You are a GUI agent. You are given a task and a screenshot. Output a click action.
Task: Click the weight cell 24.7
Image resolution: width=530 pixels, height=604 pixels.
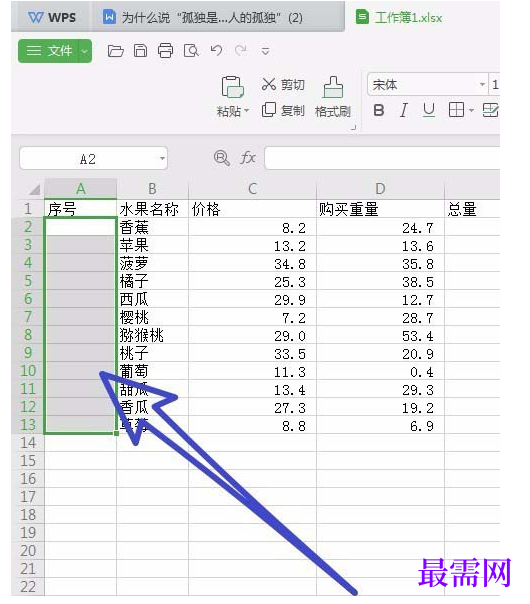pyautogui.click(x=380, y=227)
